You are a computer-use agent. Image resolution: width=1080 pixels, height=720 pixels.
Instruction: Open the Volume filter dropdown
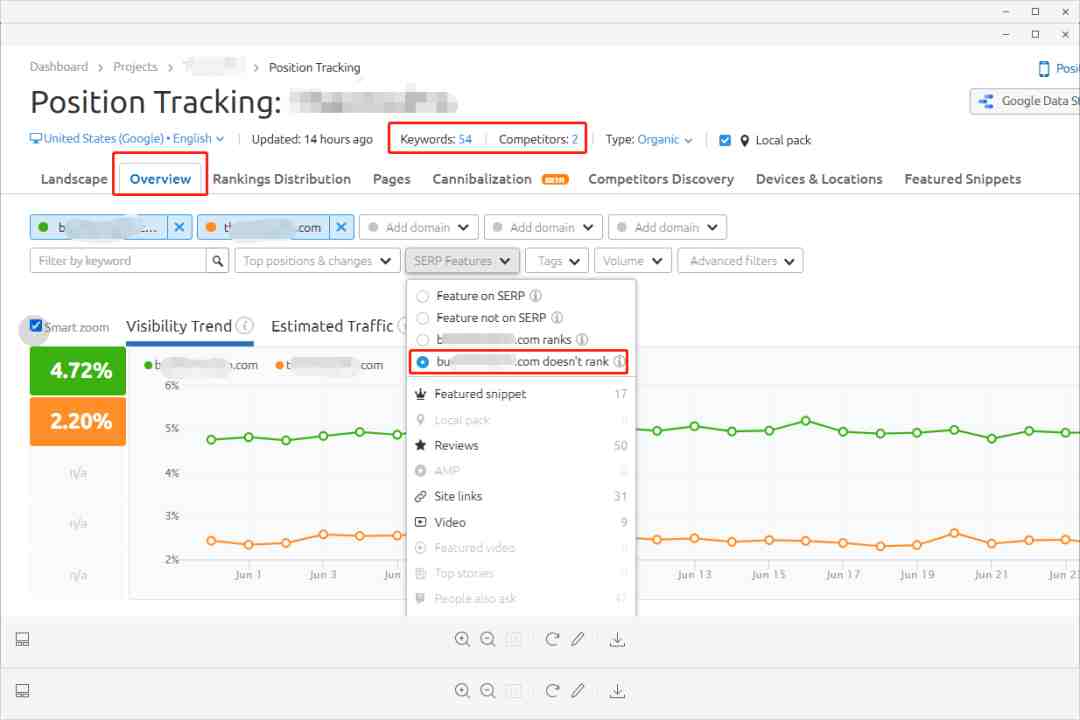tap(633, 261)
